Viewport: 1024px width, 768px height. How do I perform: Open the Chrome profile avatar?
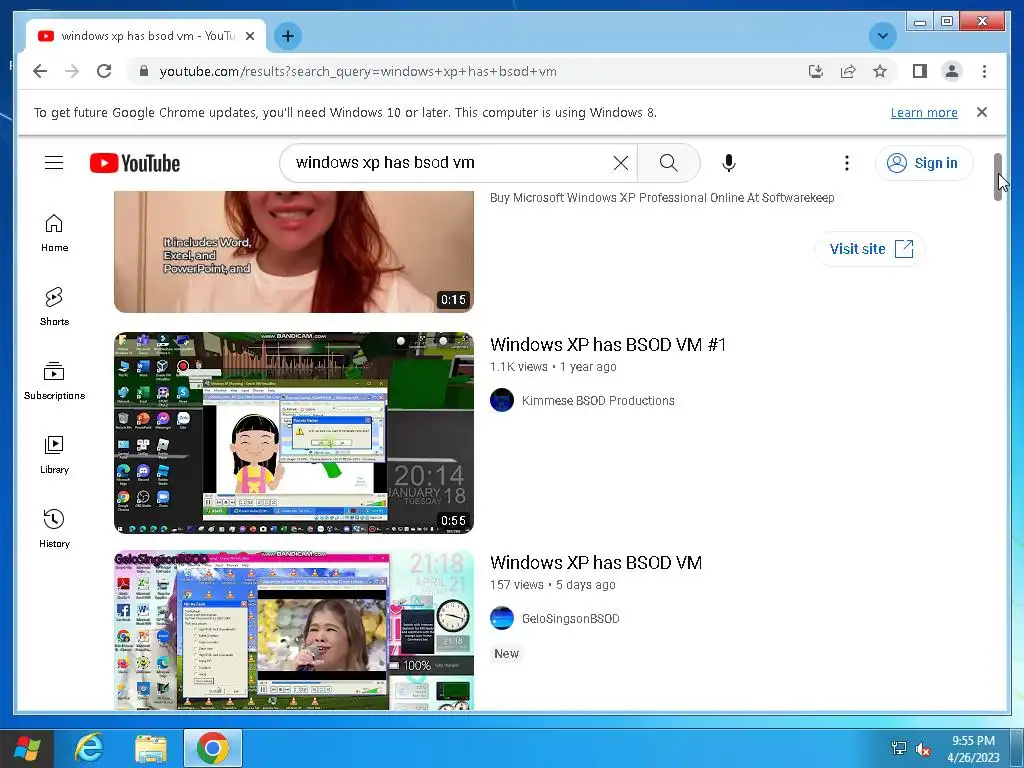click(x=952, y=71)
